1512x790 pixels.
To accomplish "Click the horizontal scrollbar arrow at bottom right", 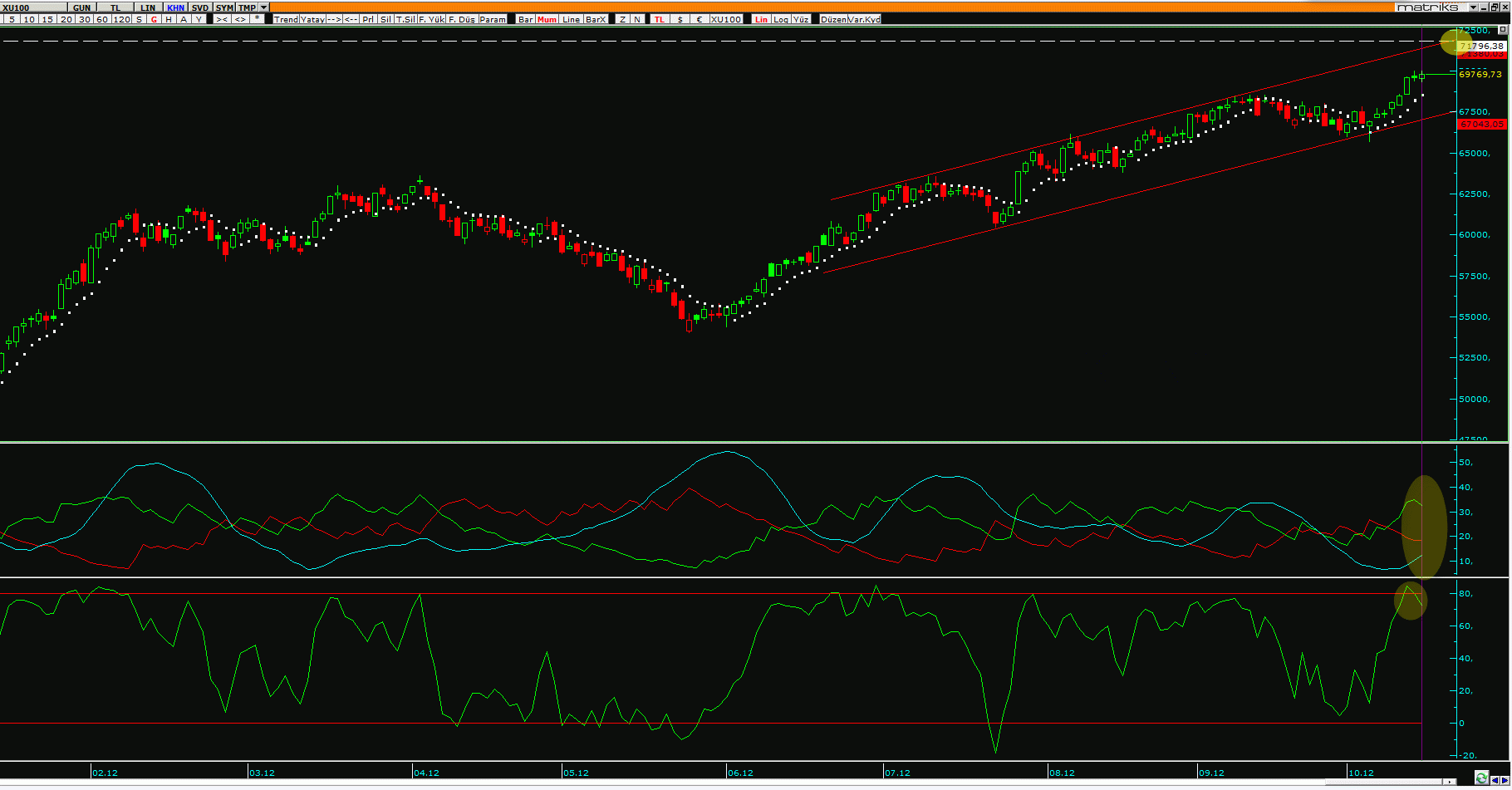I will tap(1450, 782).
